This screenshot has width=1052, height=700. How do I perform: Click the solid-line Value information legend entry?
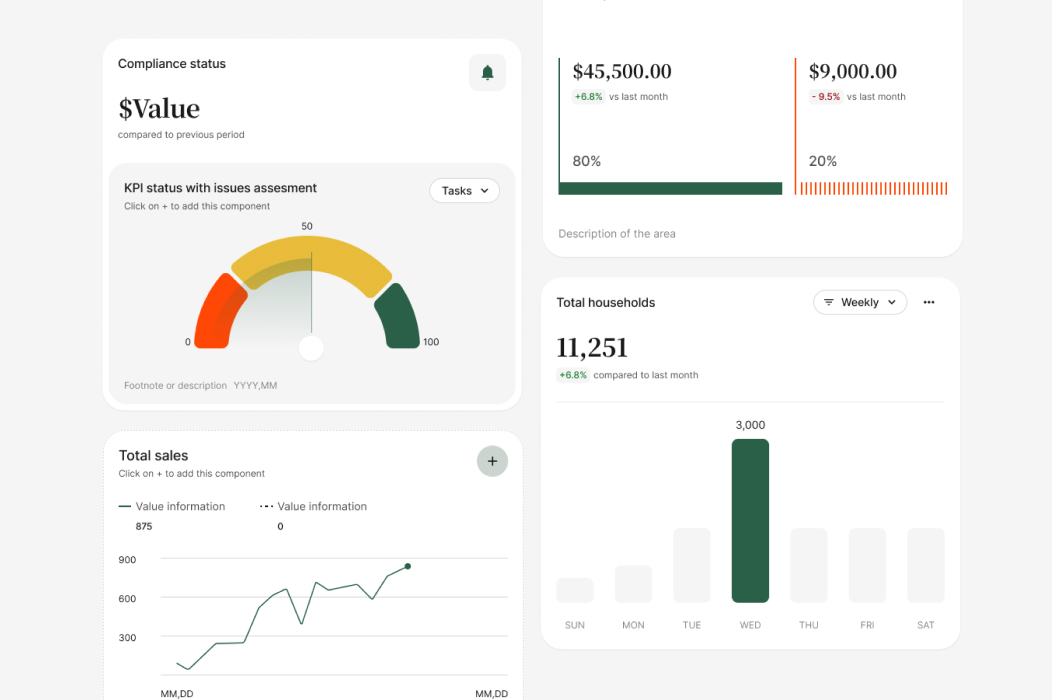coord(172,506)
